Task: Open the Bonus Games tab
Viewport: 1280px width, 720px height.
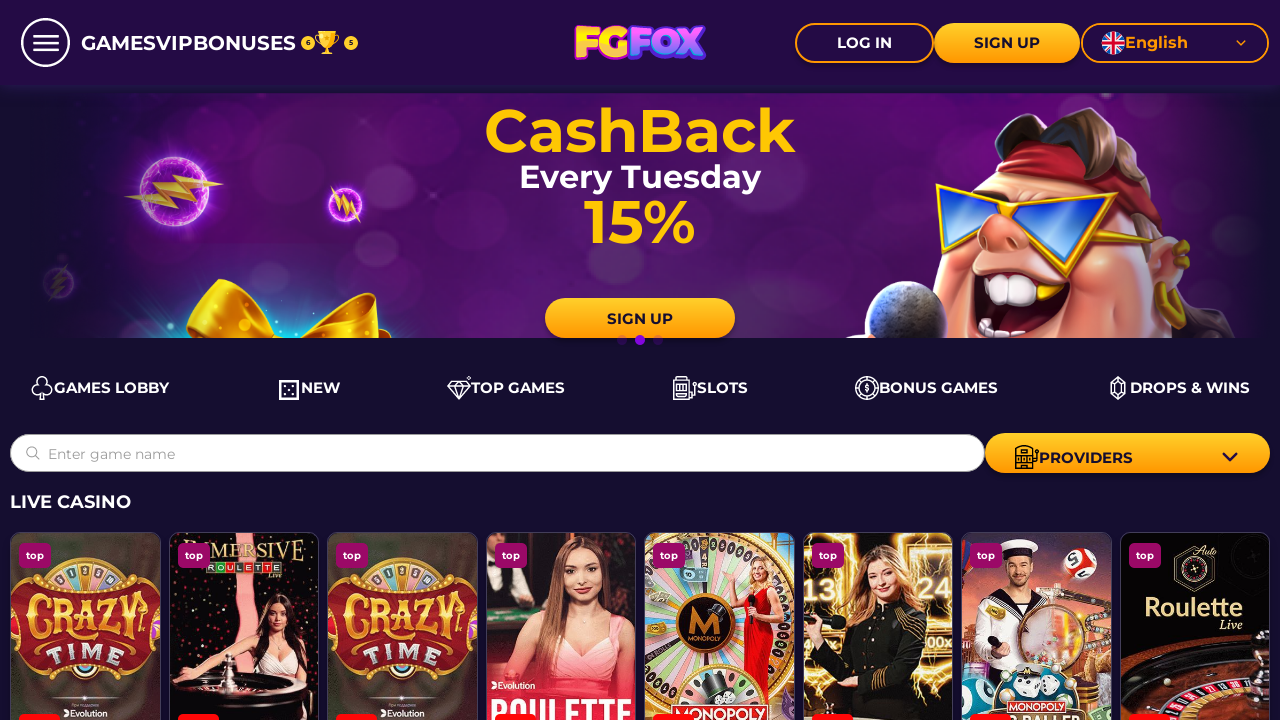Action: 926,388
